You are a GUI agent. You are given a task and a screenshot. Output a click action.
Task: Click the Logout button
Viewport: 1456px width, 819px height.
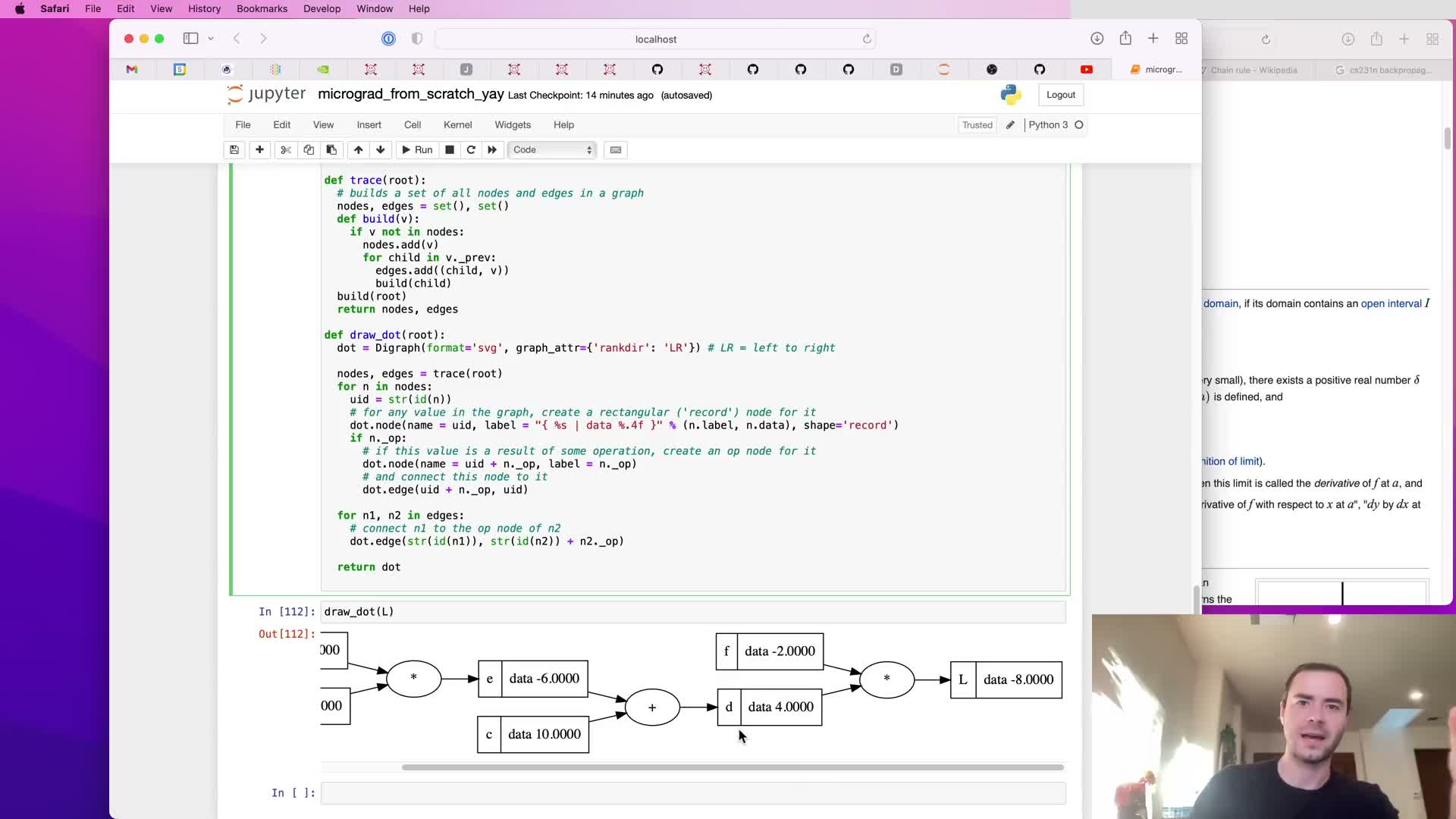[x=1060, y=95]
